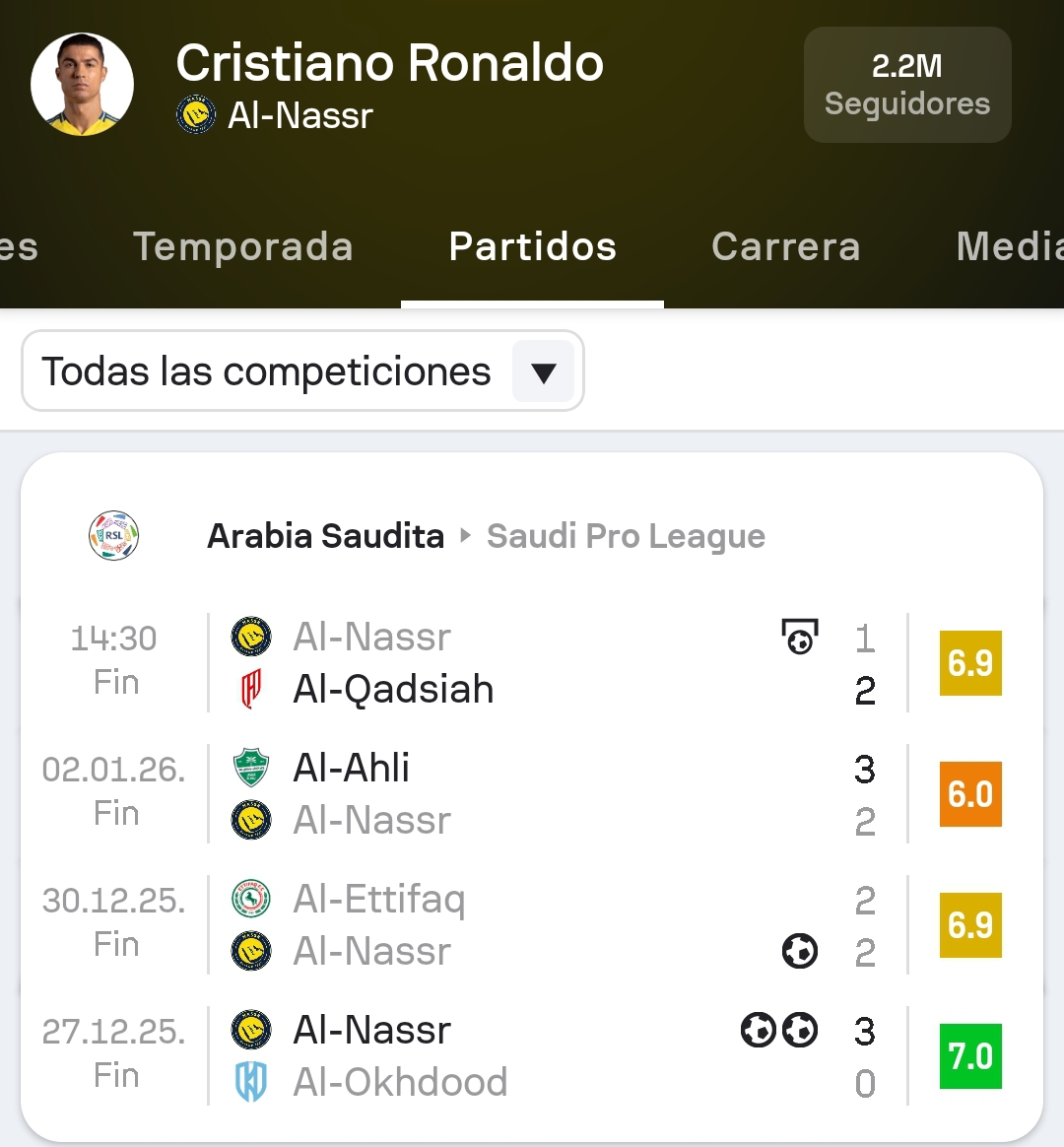Tap Cristiano Ronaldo's profile photo

pyautogui.click(x=83, y=85)
